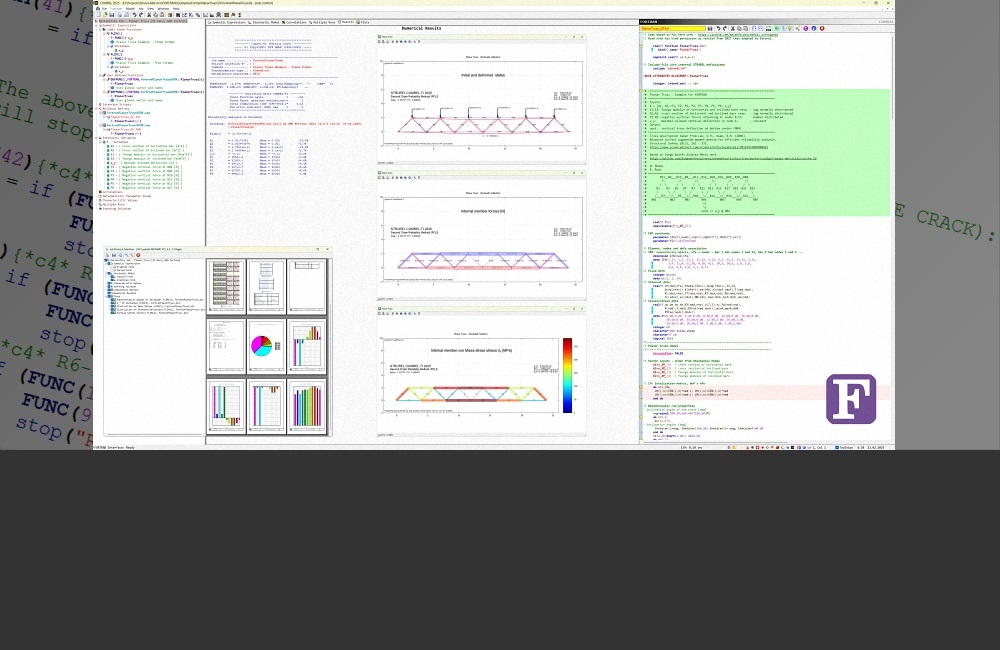Switch to the Stochastic Model tab

265,22
